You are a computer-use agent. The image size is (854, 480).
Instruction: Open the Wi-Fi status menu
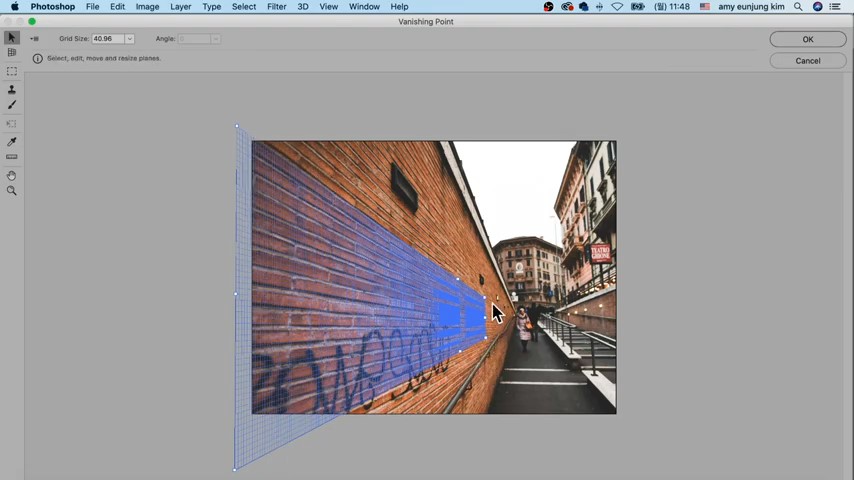617,7
